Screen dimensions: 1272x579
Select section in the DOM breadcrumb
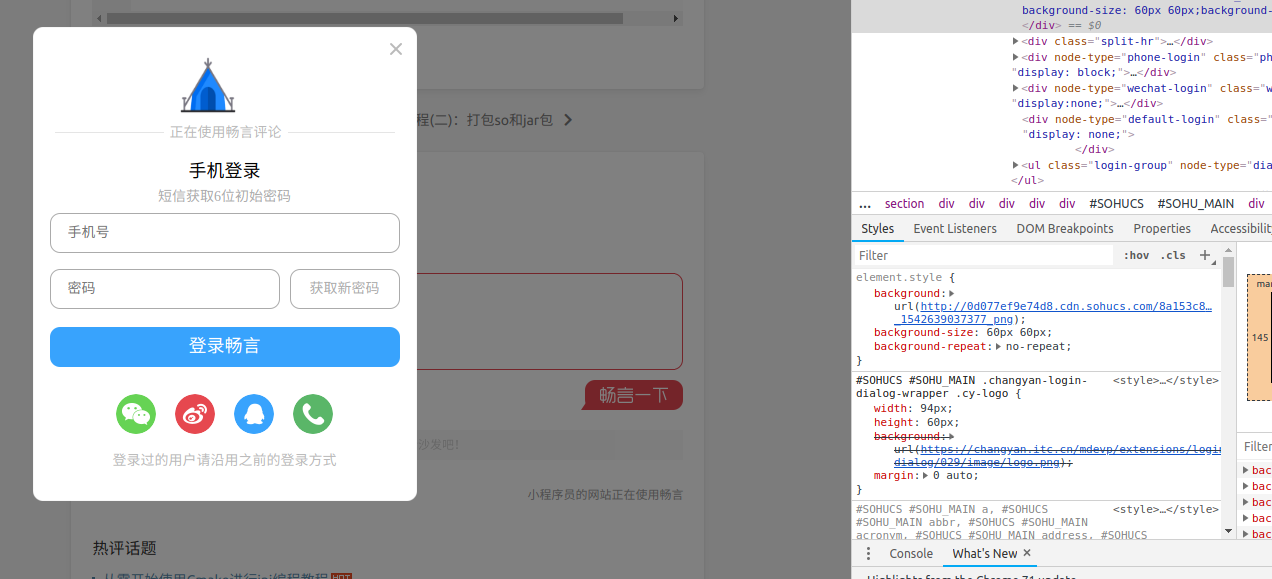(904, 203)
